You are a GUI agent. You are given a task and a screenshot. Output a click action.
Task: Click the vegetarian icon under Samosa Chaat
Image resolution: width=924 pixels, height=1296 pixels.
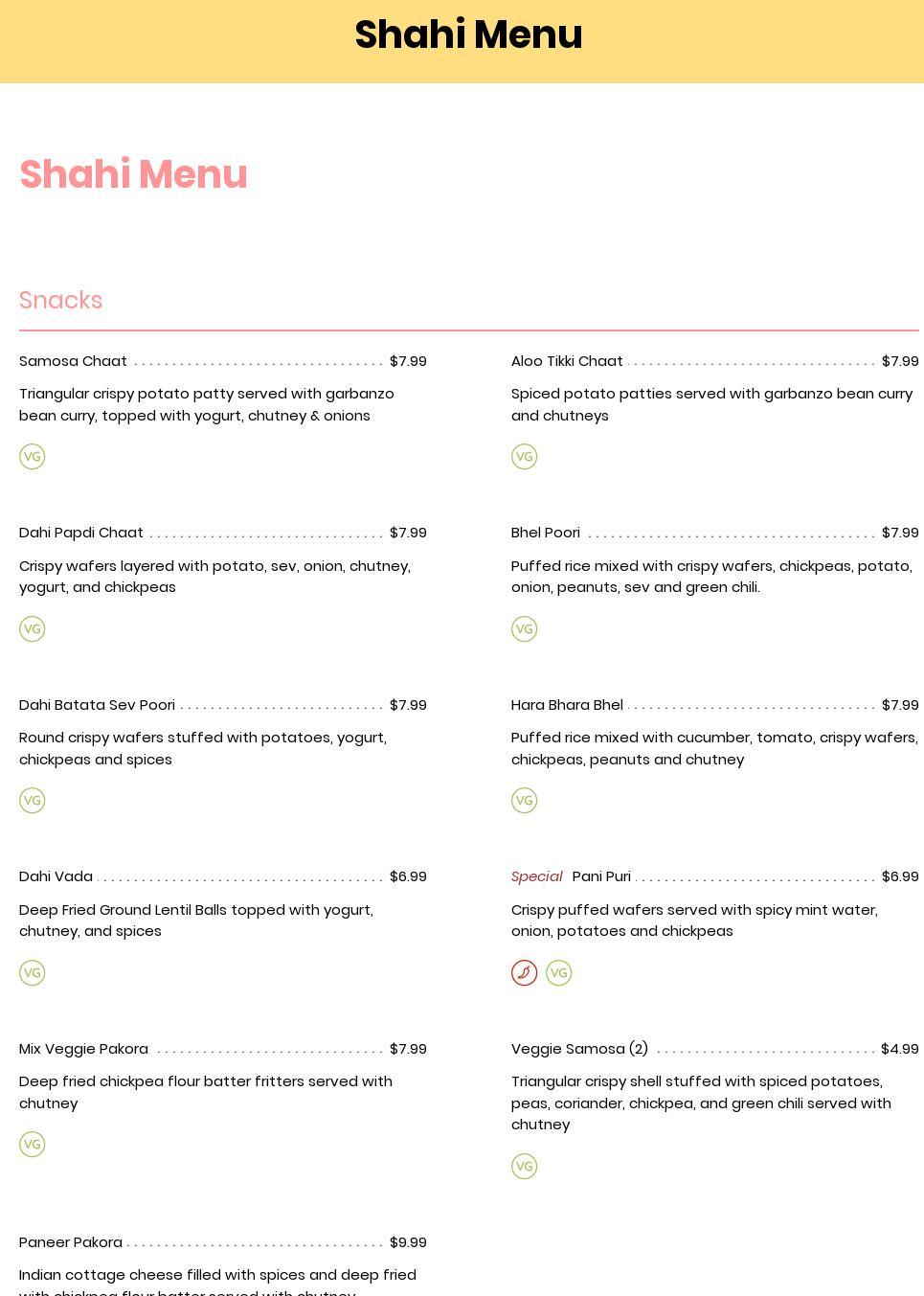point(33,457)
